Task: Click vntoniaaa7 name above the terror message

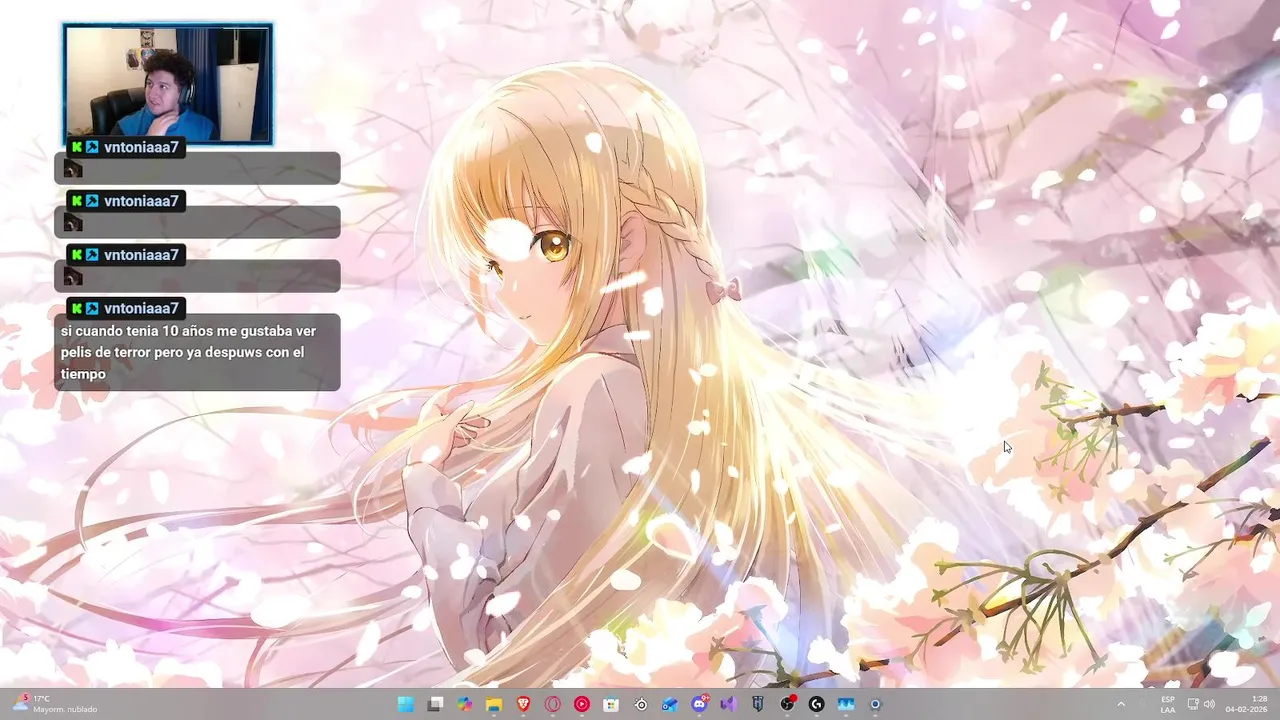Action: point(141,308)
